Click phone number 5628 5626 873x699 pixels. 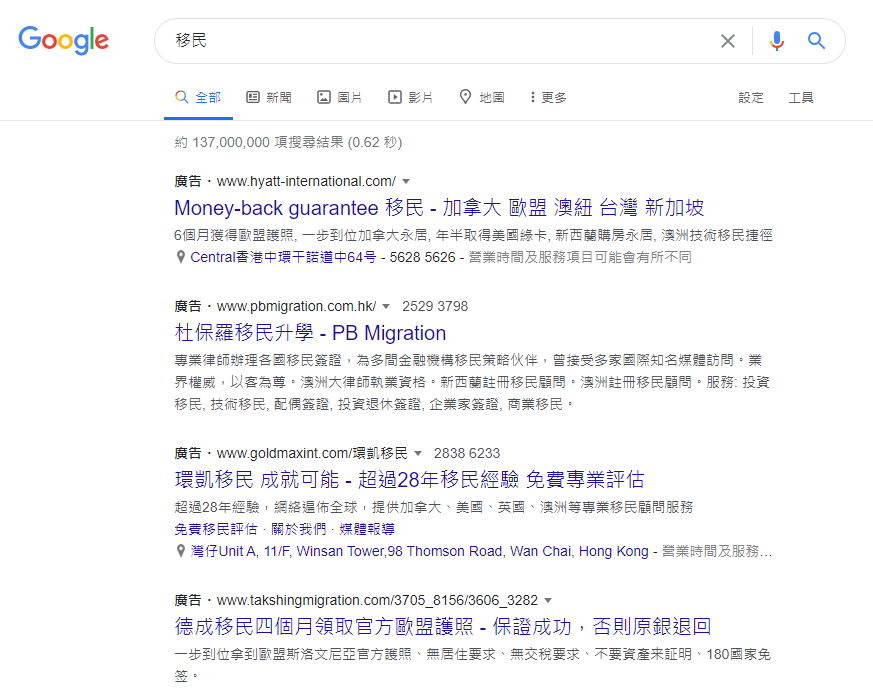pos(422,257)
